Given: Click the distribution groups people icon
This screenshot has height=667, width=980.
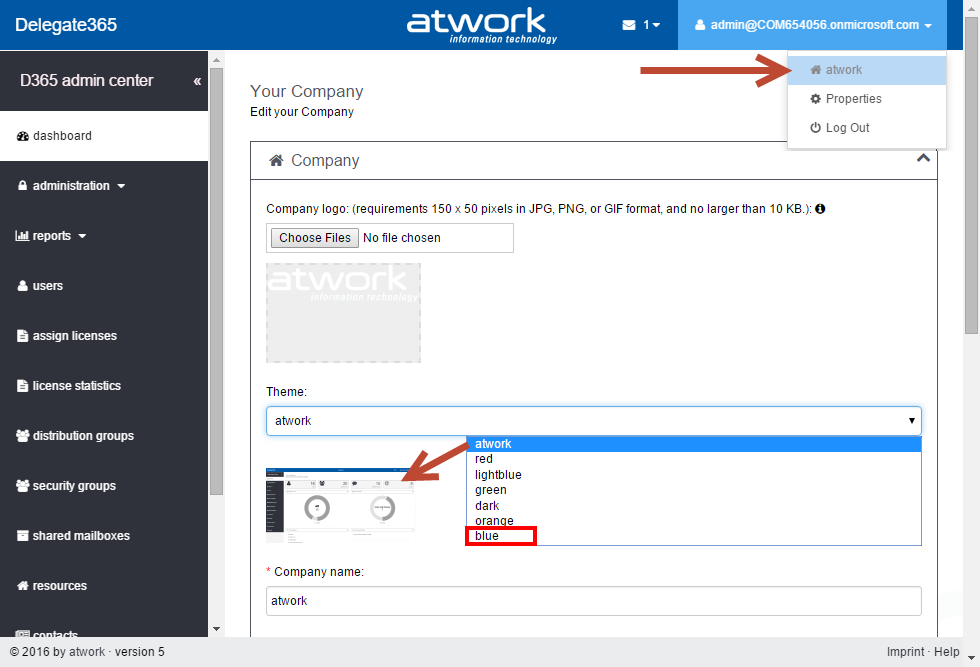Looking at the screenshot, I should click(22, 436).
